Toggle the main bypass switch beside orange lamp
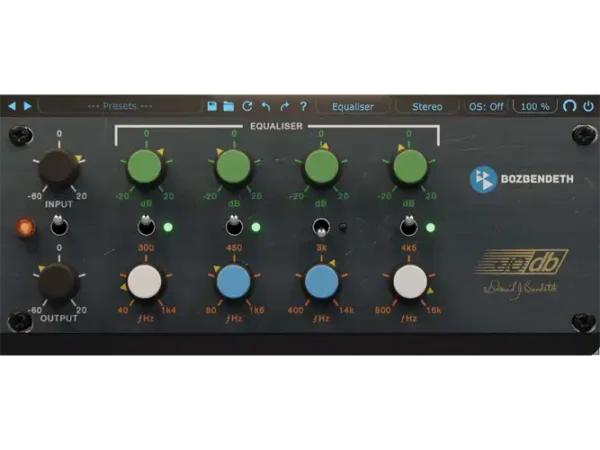The width and height of the screenshot is (600, 450). tap(59, 226)
